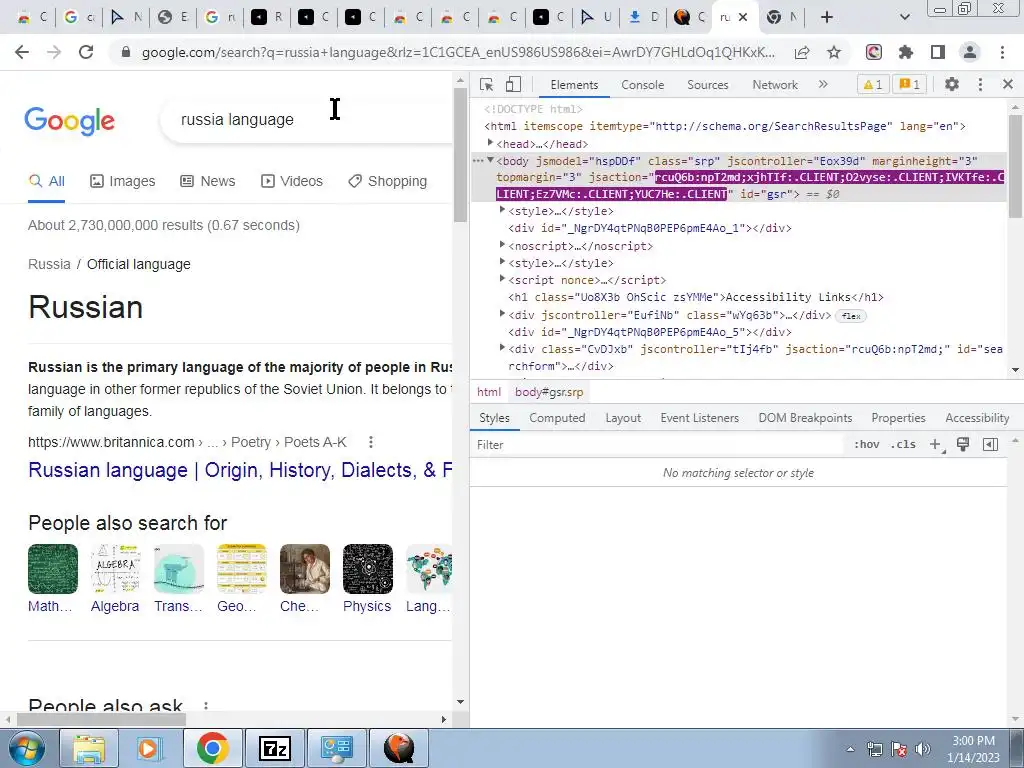This screenshot has width=1024, height=768.
Task: Expand the noscript element node
Action: (502, 245)
